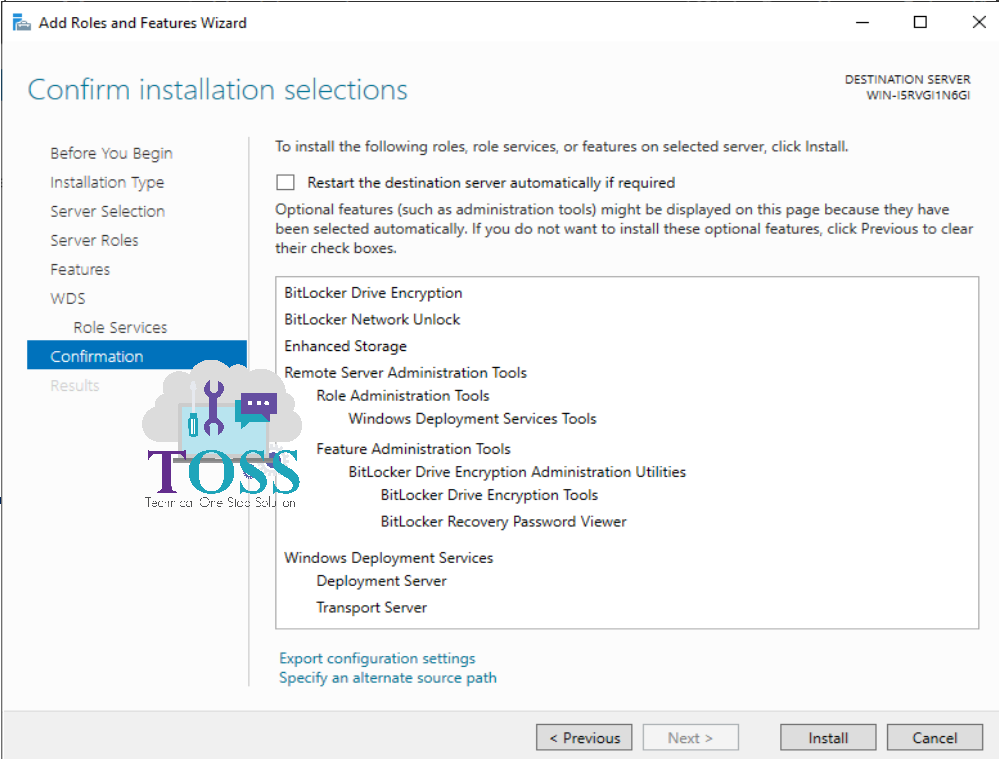
Task: Open Specify an alternate source path
Action: [388, 677]
